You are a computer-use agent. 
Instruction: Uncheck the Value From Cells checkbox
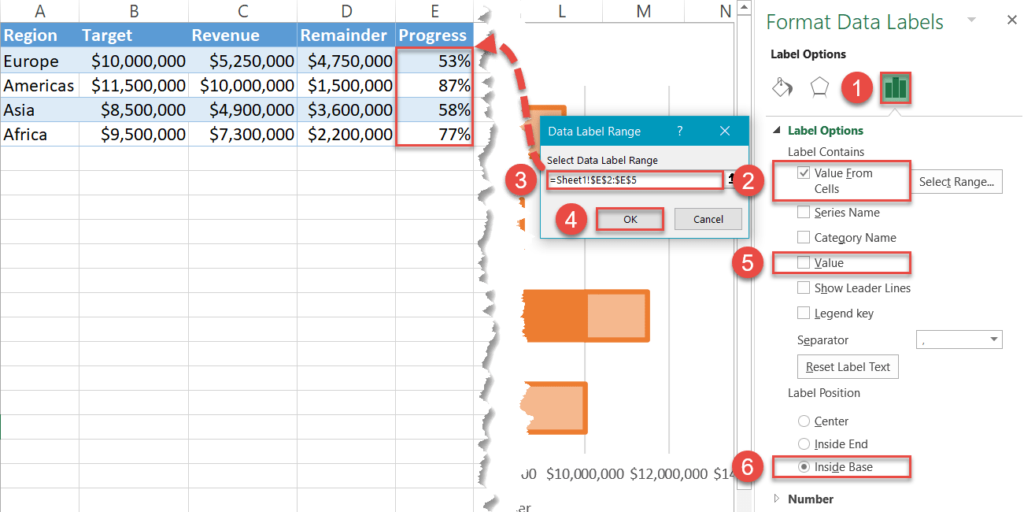tap(805, 173)
